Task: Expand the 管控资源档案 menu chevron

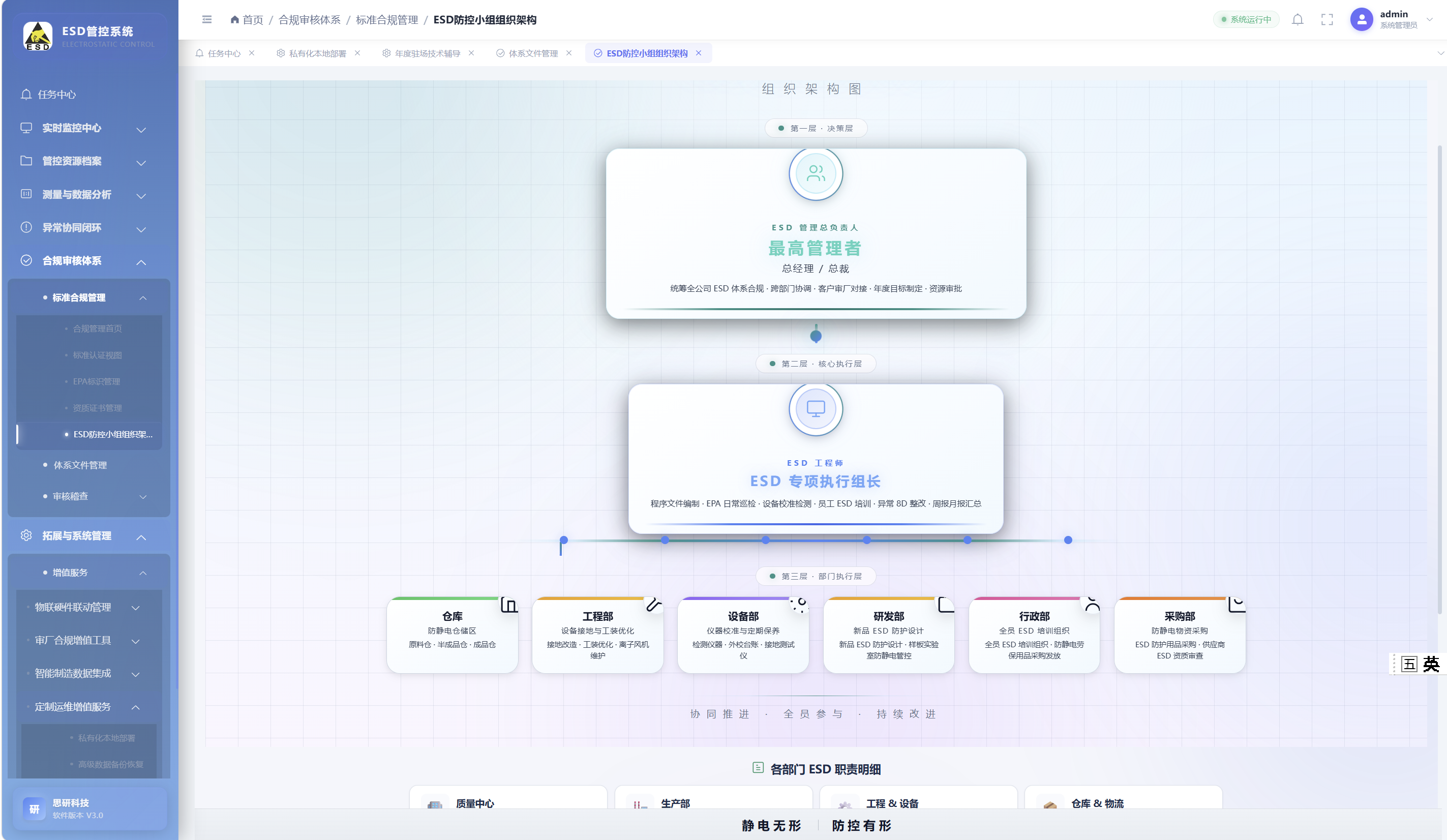Action: (141, 163)
